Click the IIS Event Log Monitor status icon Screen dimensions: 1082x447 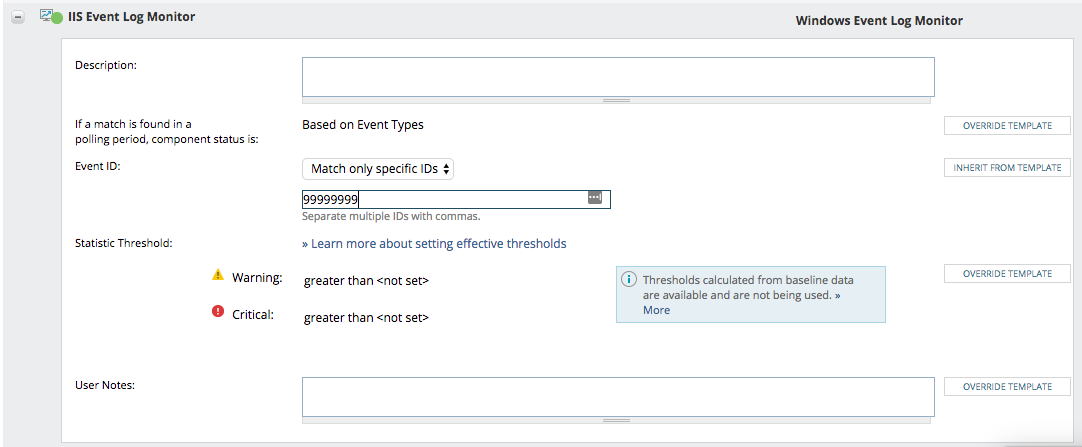point(52,17)
